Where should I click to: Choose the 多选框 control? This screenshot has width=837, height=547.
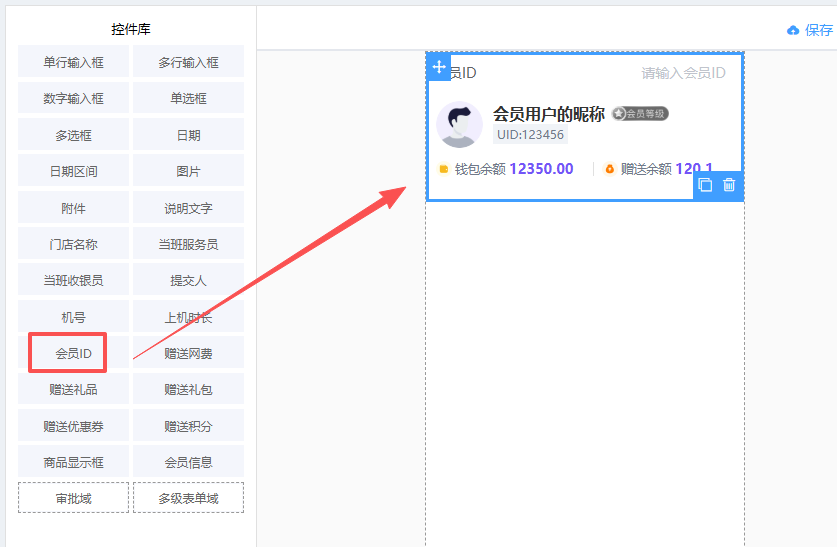74,135
